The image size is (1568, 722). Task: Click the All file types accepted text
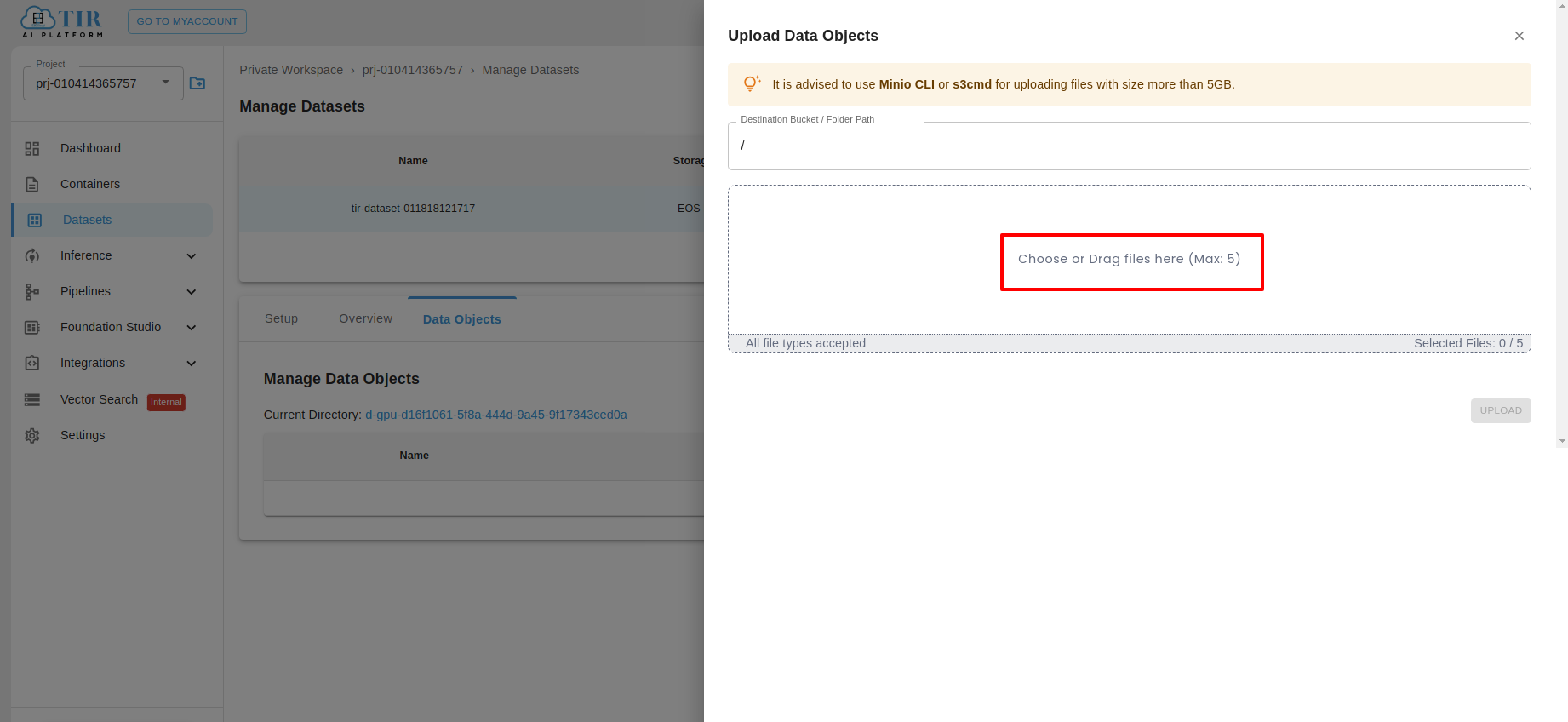(x=805, y=343)
